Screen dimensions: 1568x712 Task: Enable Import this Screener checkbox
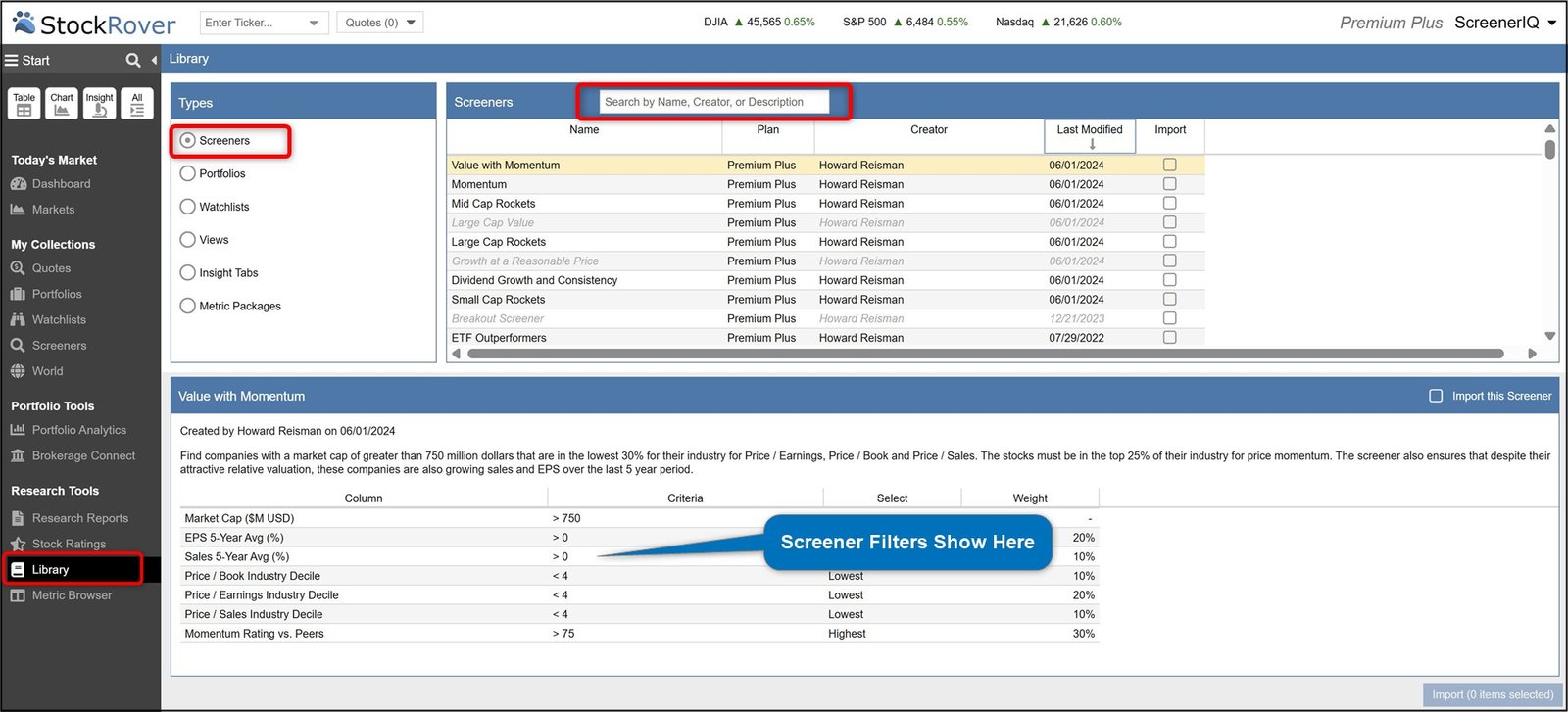[x=1436, y=396]
